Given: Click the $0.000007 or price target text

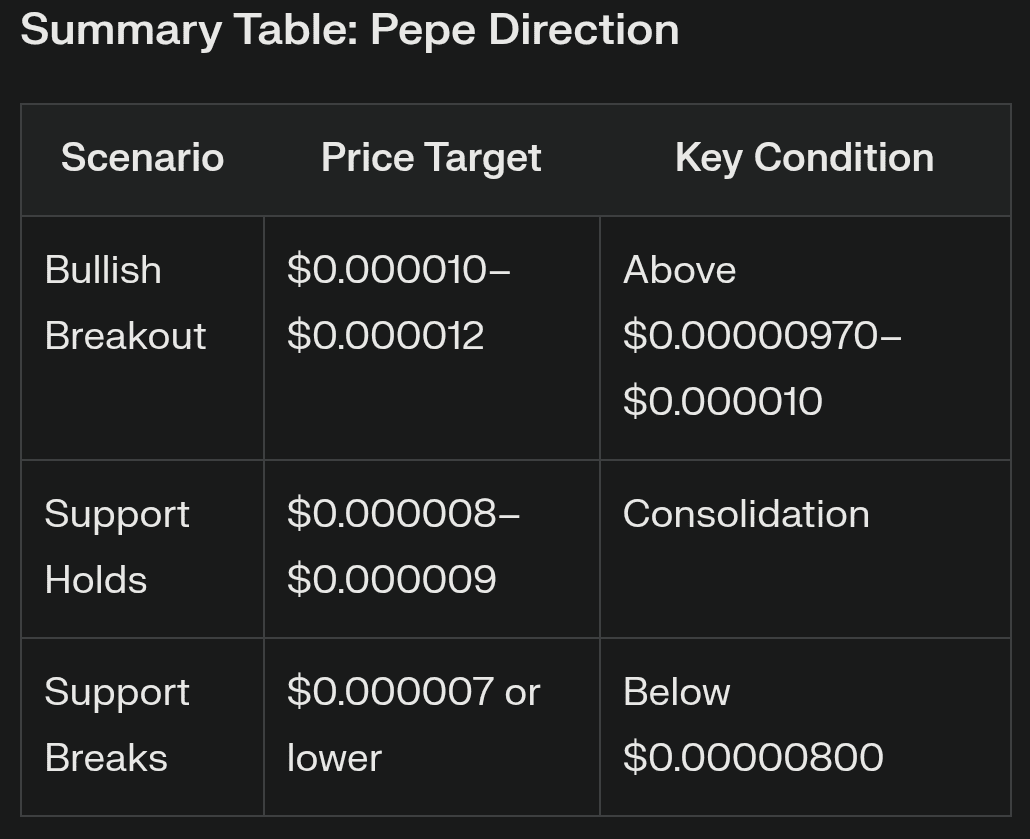Looking at the screenshot, I should coord(413,692).
